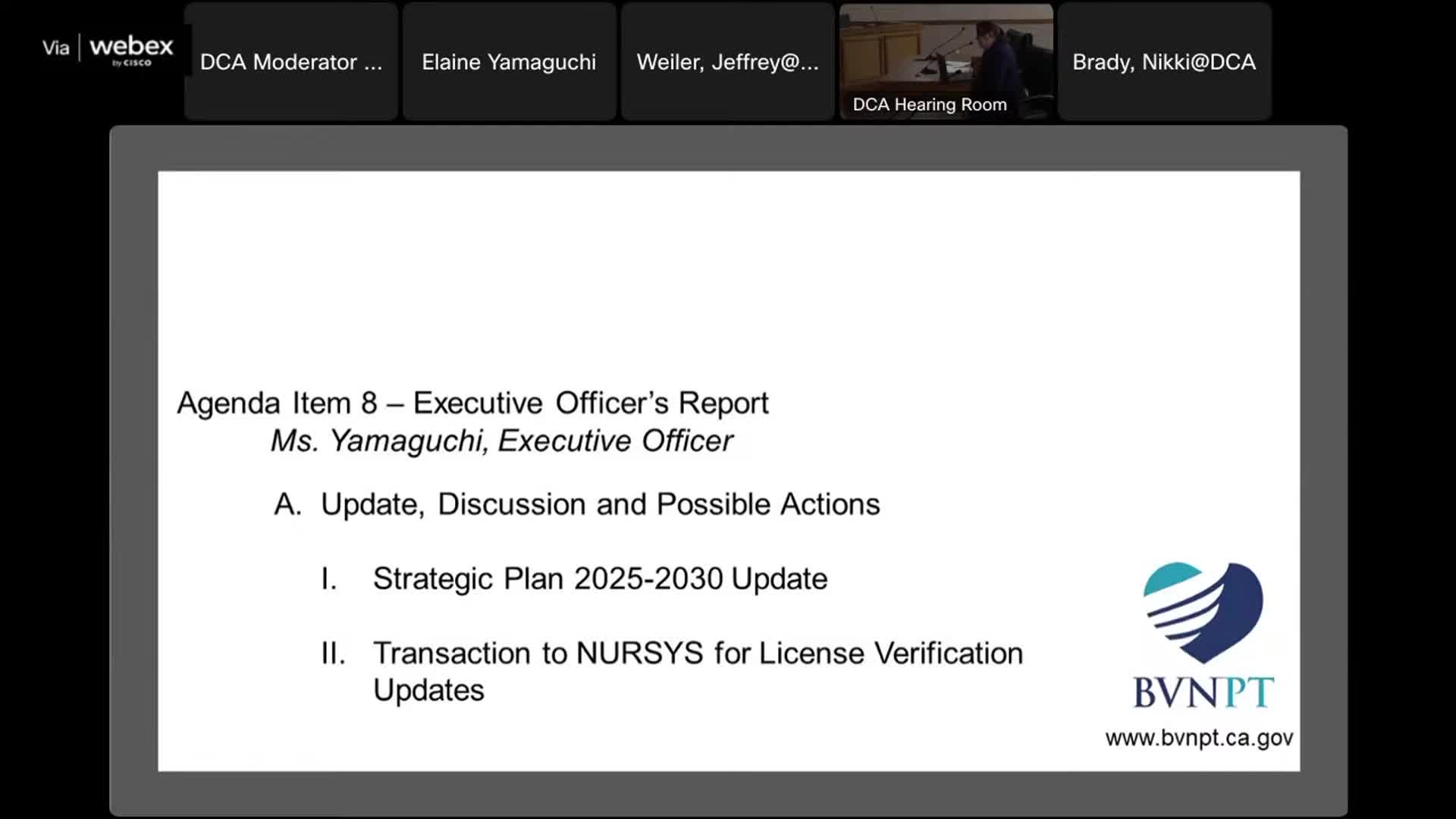Click the Via label beside Webex logo
The width and height of the screenshot is (1456, 819).
(x=55, y=49)
